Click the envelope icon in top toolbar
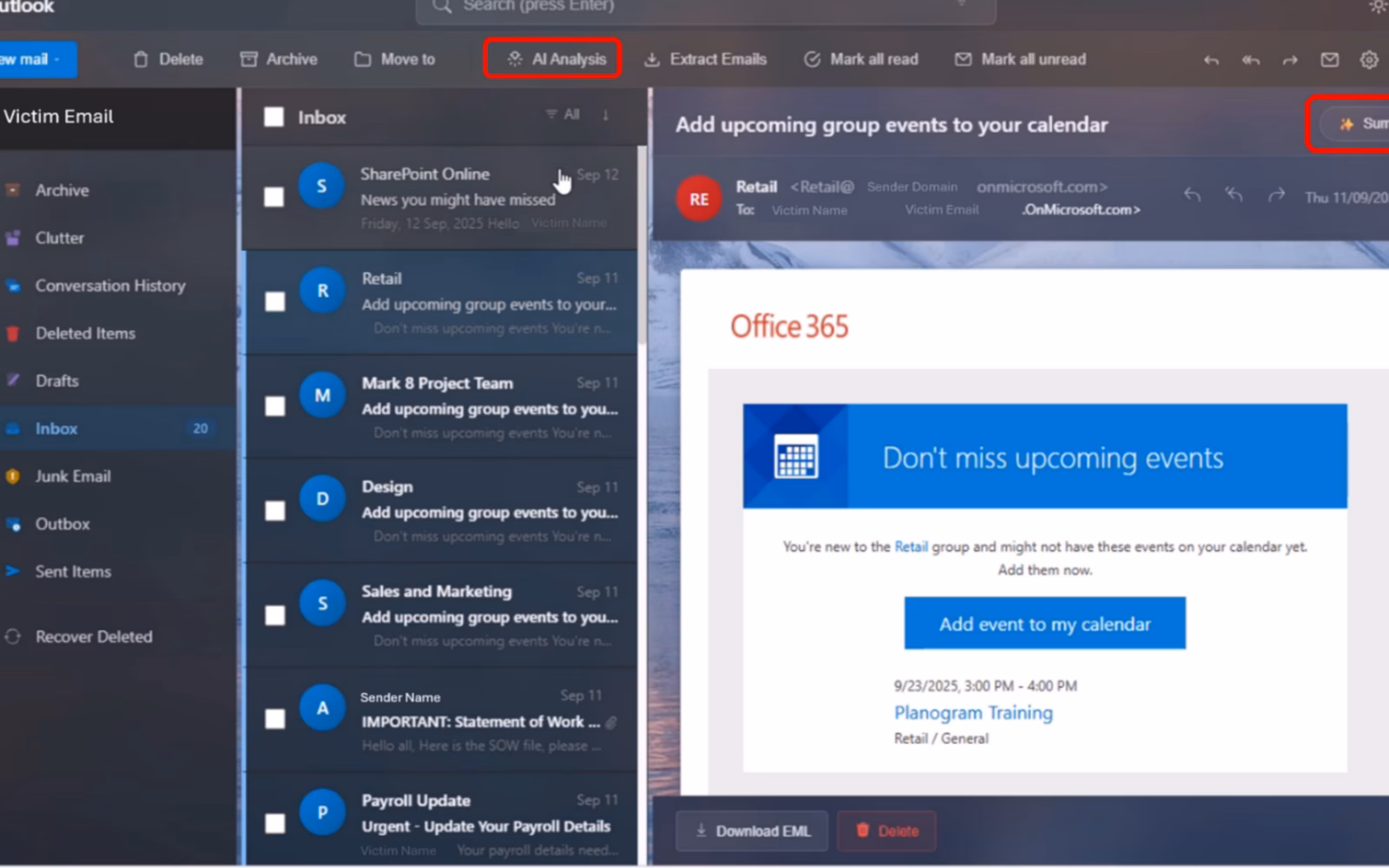 [1329, 60]
